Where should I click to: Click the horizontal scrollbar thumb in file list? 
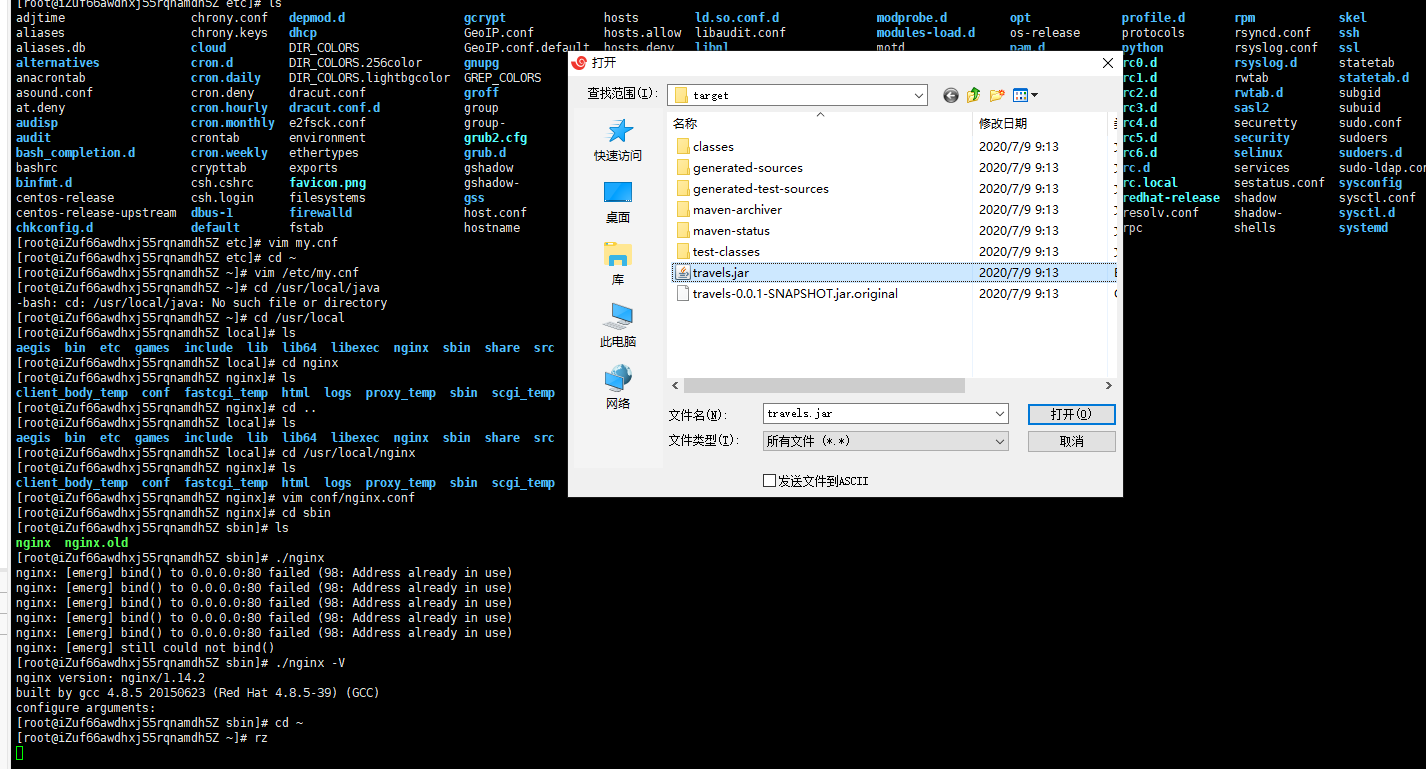click(824, 385)
